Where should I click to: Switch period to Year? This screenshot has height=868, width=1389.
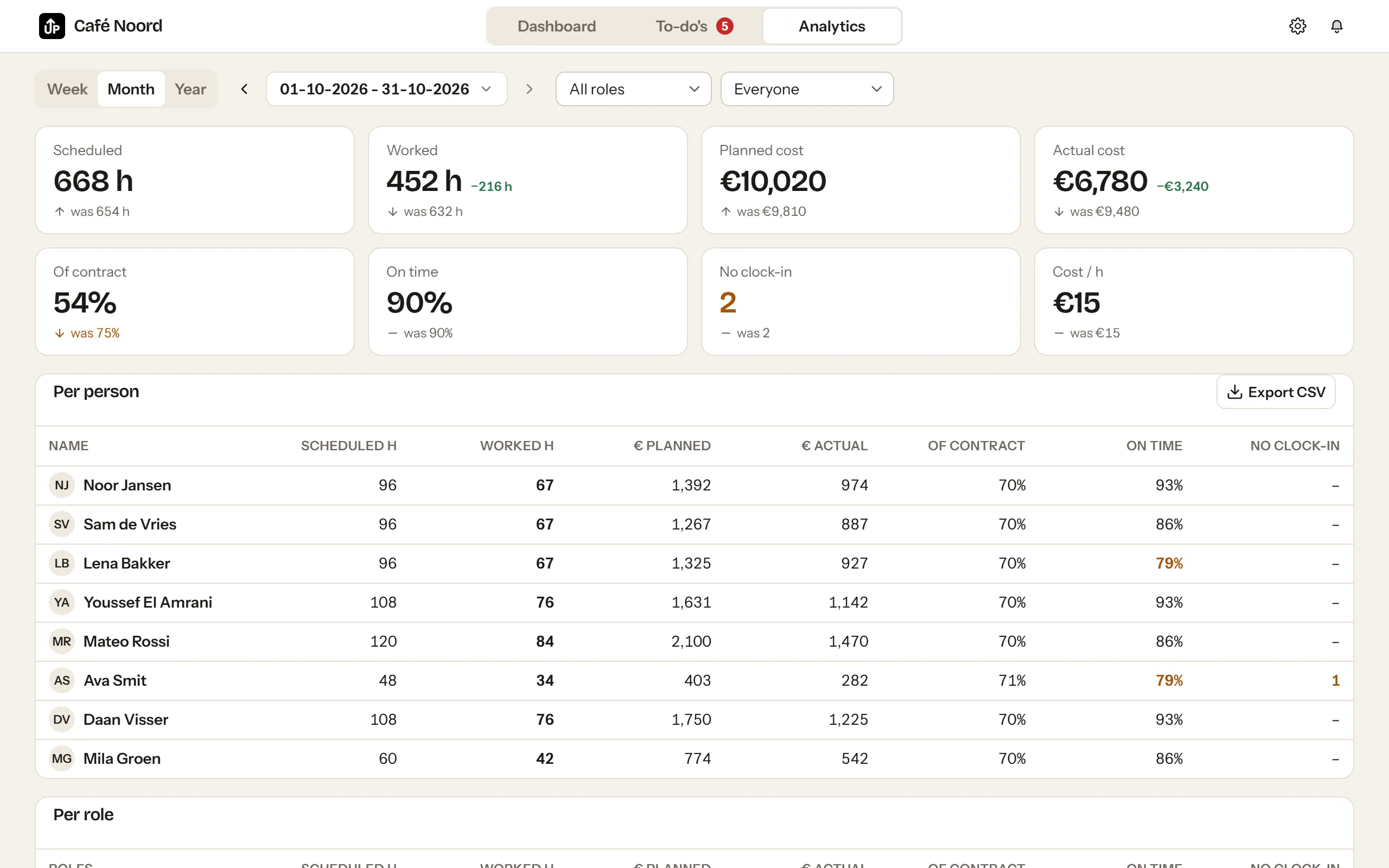click(190, 89)
